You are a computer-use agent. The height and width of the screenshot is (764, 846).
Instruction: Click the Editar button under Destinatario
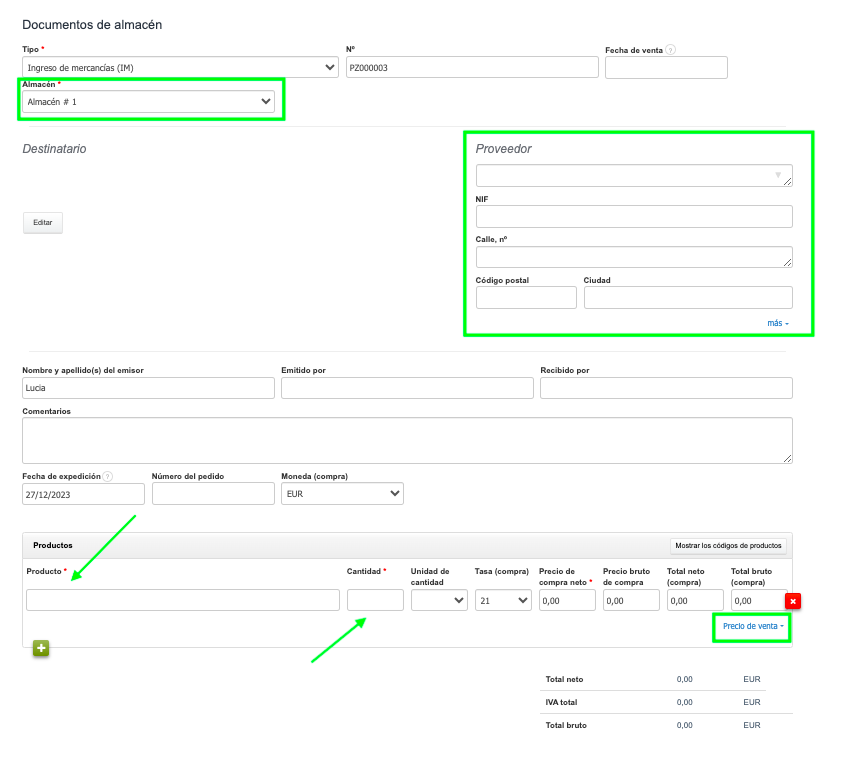click(x=43, y=223)
